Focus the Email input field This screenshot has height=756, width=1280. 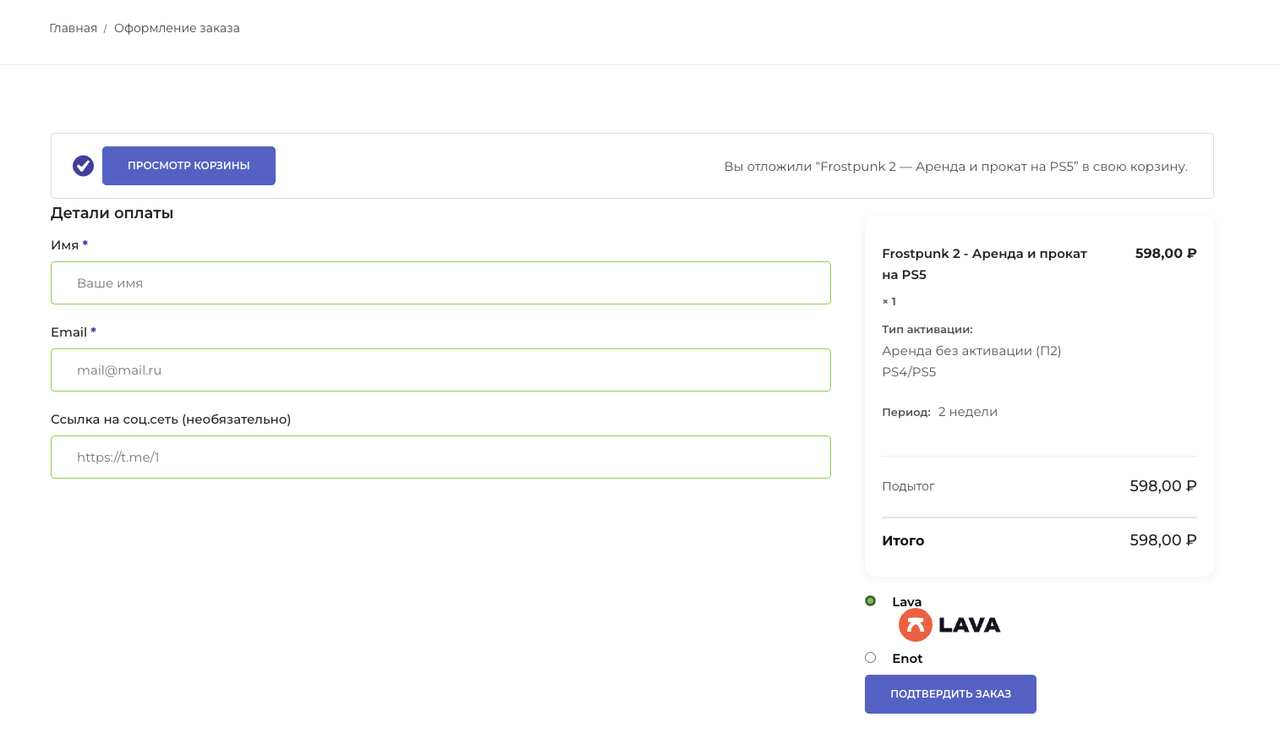point(441,370)
